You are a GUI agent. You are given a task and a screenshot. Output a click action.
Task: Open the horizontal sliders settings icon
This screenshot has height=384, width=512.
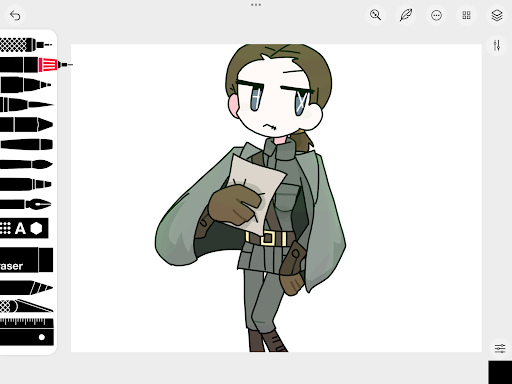pyautogui.click(x=500, y=348)
